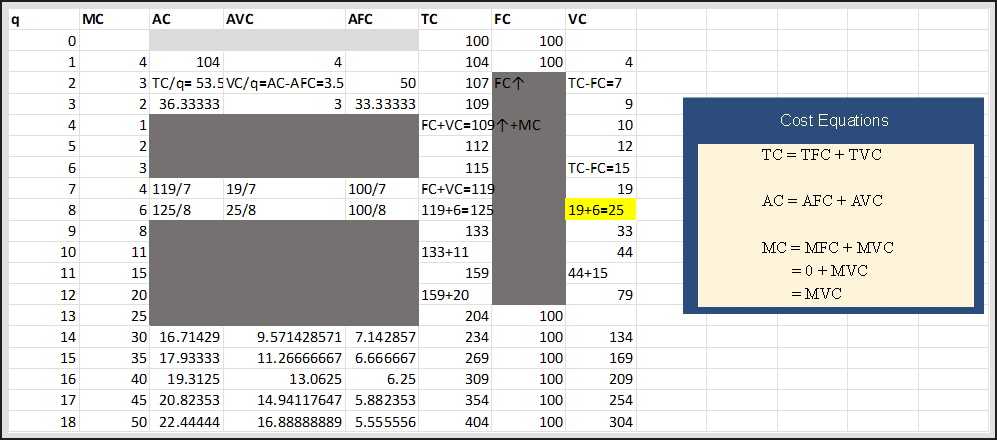Click the equation MC = MFC + MVC

tap(827, 247)
